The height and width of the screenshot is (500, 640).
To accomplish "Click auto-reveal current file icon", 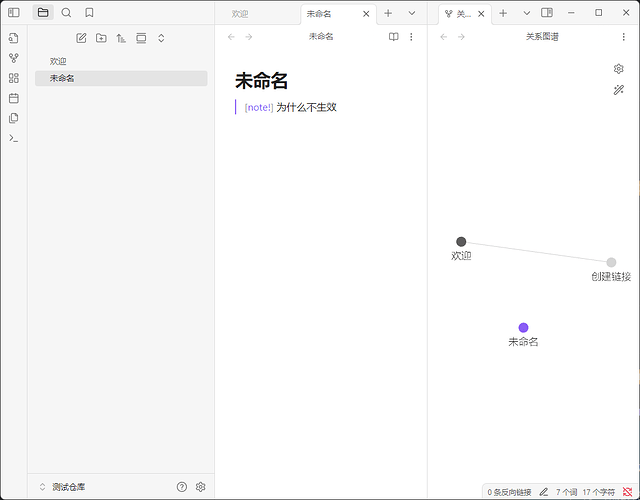I will (x=141, y=38).
